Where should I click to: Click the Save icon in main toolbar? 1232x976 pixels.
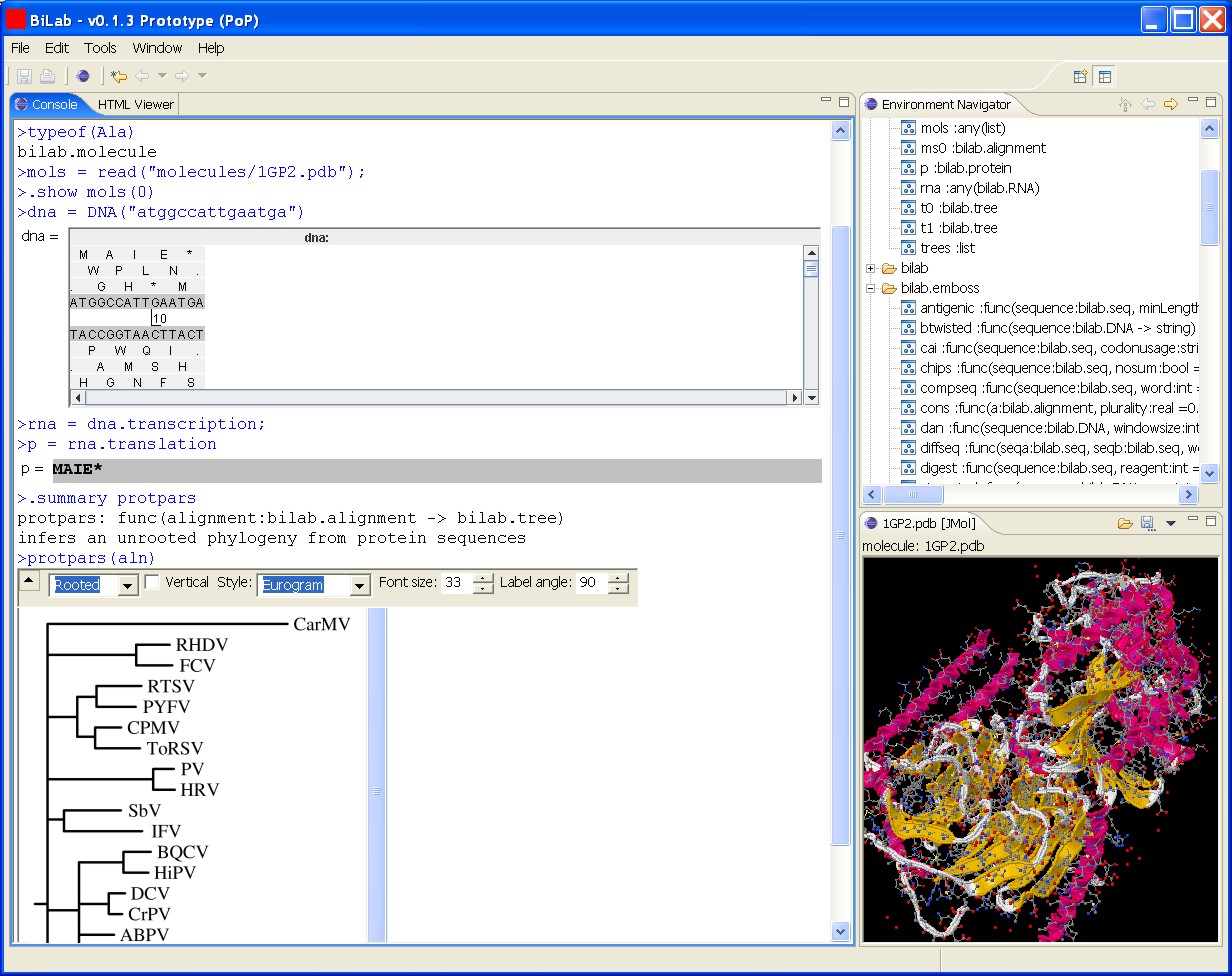click(24, 76)
